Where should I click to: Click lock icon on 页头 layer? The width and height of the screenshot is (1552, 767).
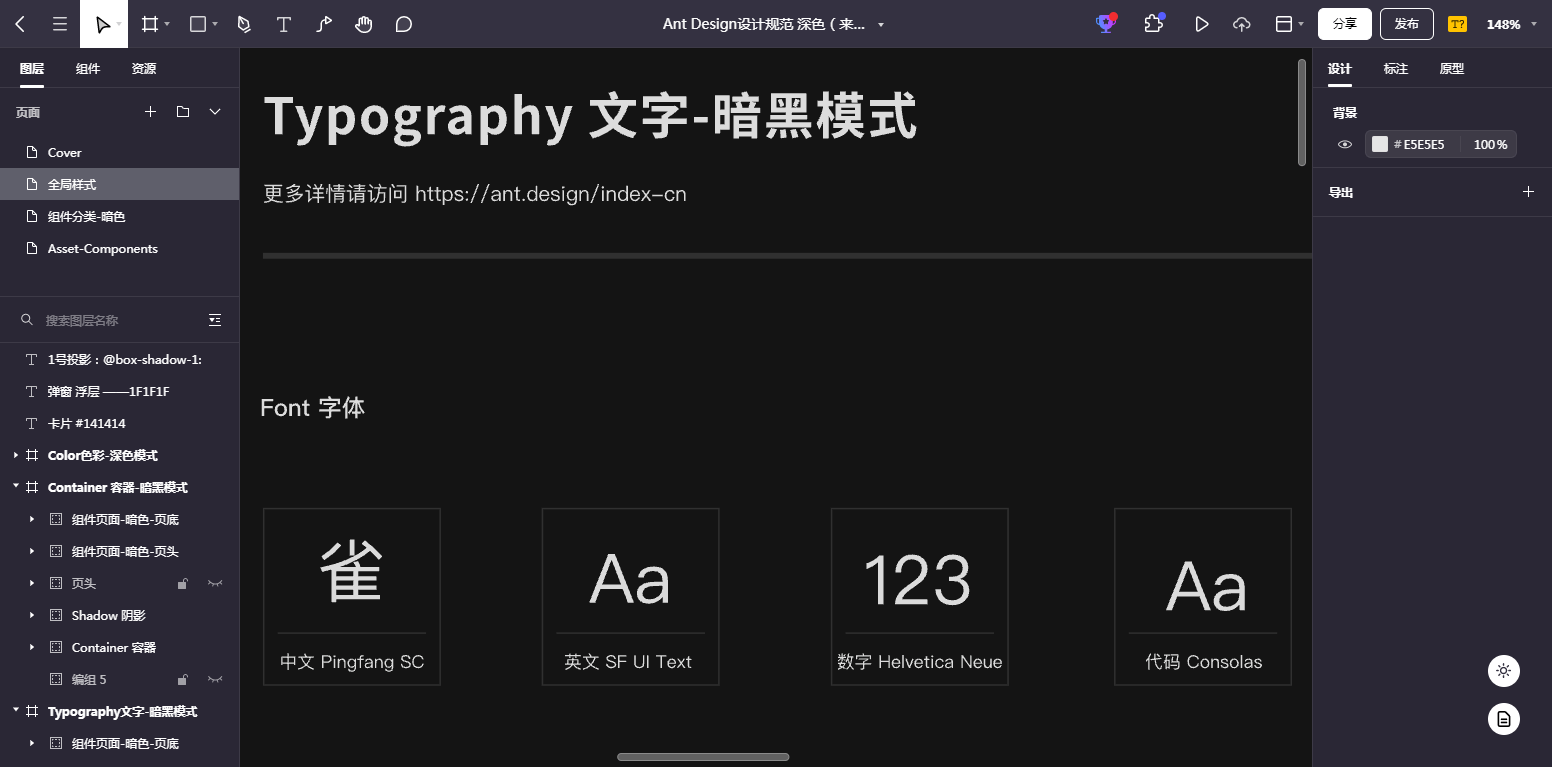[183, 583]
